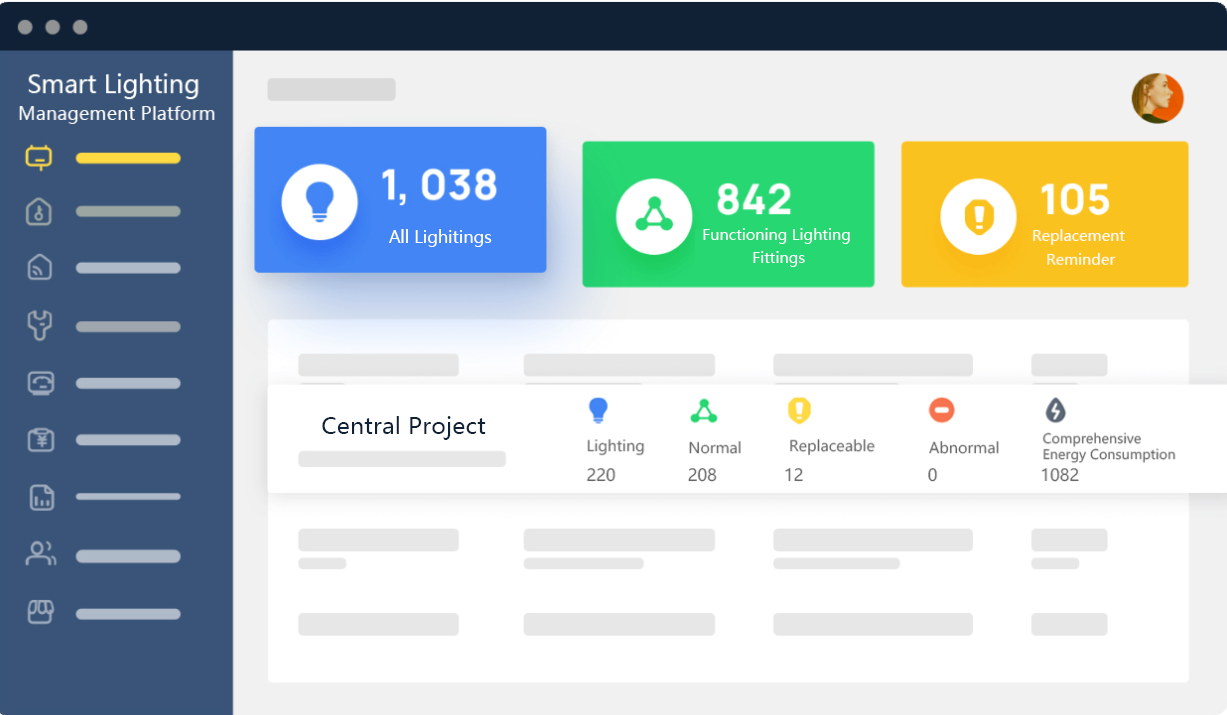Screen dimensions: 1227x715
Task: Click the blue Lighting bulb icon
Action: pyautogui.click(x=598, y=410)
